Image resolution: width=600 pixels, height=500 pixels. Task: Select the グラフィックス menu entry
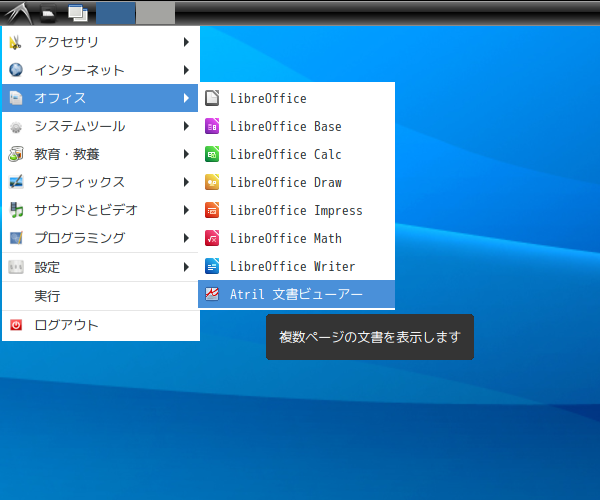[x=101, y=182]
